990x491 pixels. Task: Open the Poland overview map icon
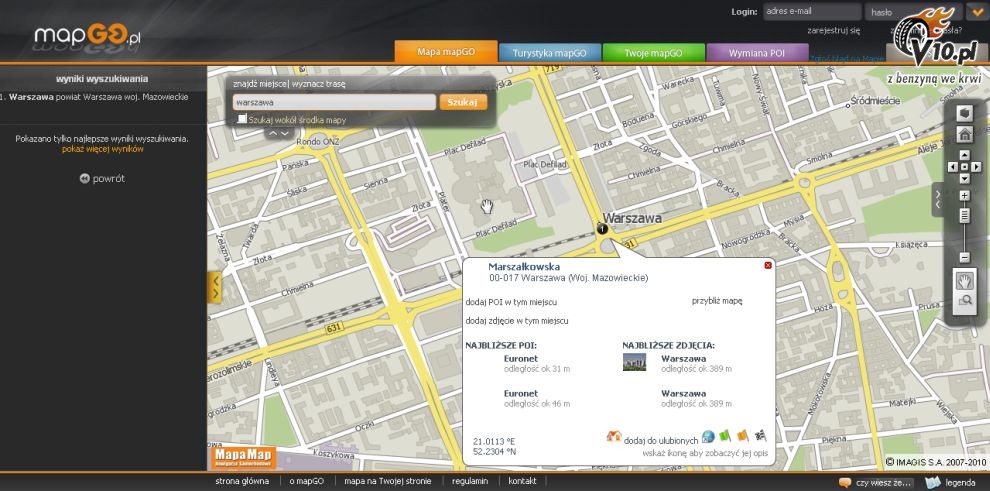click(964, 114)
